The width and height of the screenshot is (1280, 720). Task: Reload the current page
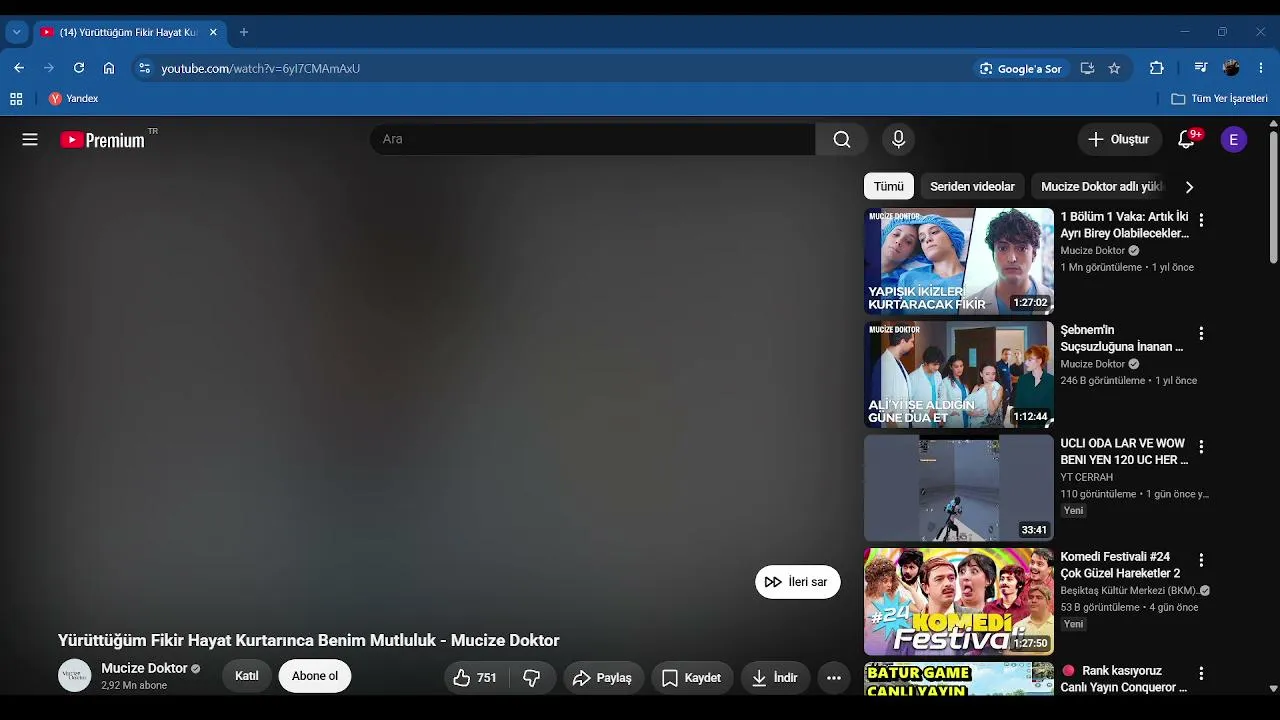[x=79, y=68]
